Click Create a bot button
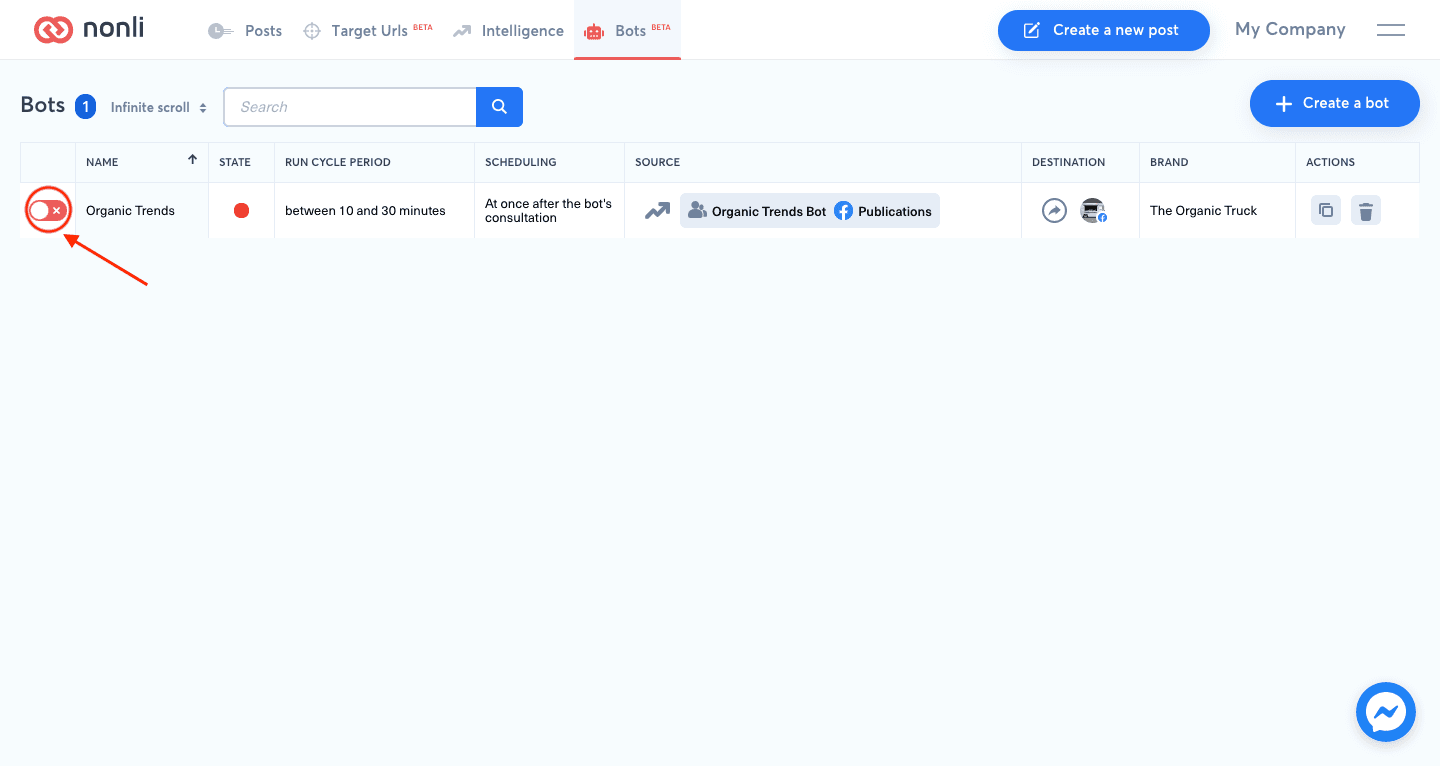This screenshot has width=1440, height=766. point(1334,103)
